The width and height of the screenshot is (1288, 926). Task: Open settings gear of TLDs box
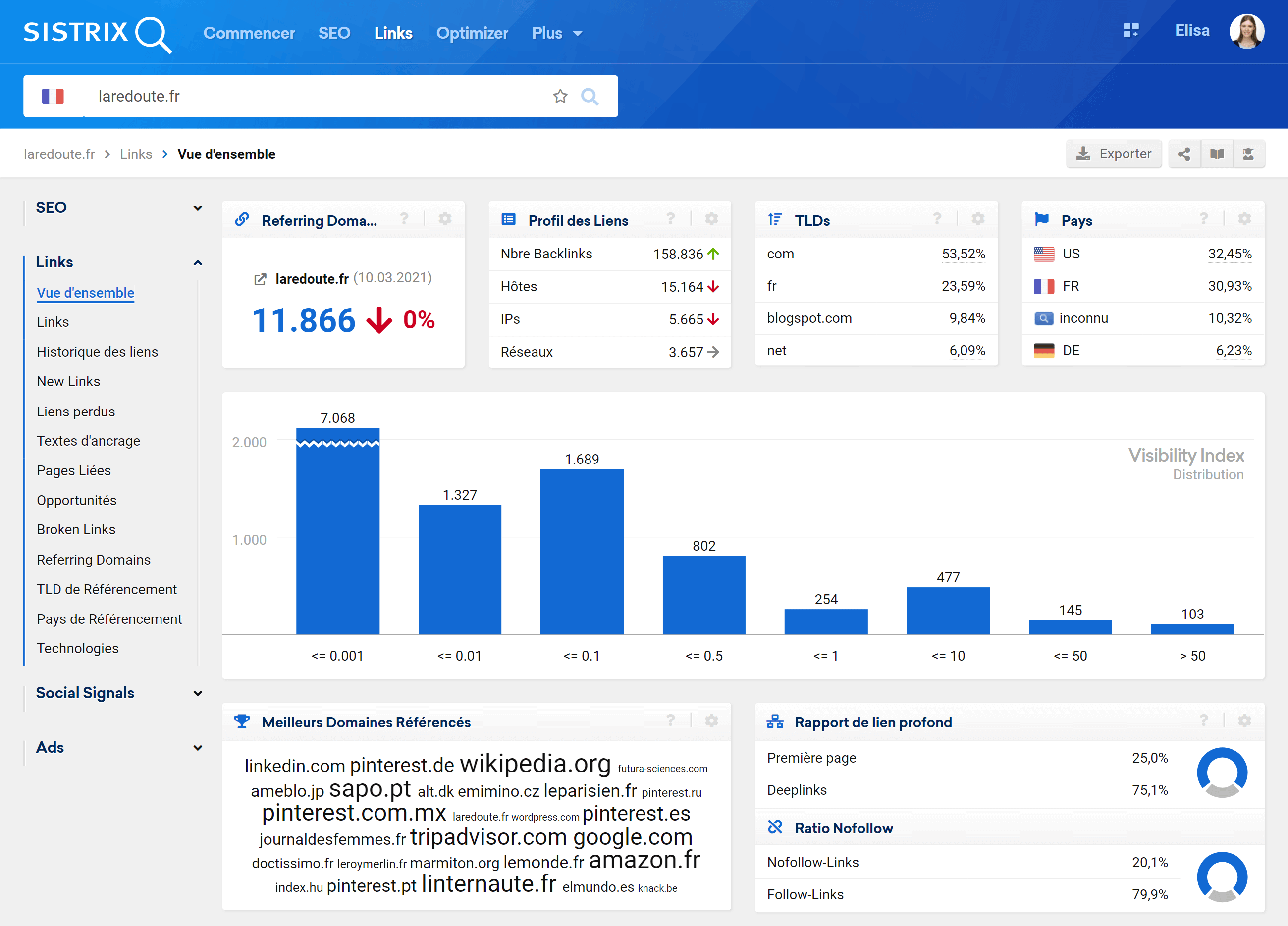[978, 219]
